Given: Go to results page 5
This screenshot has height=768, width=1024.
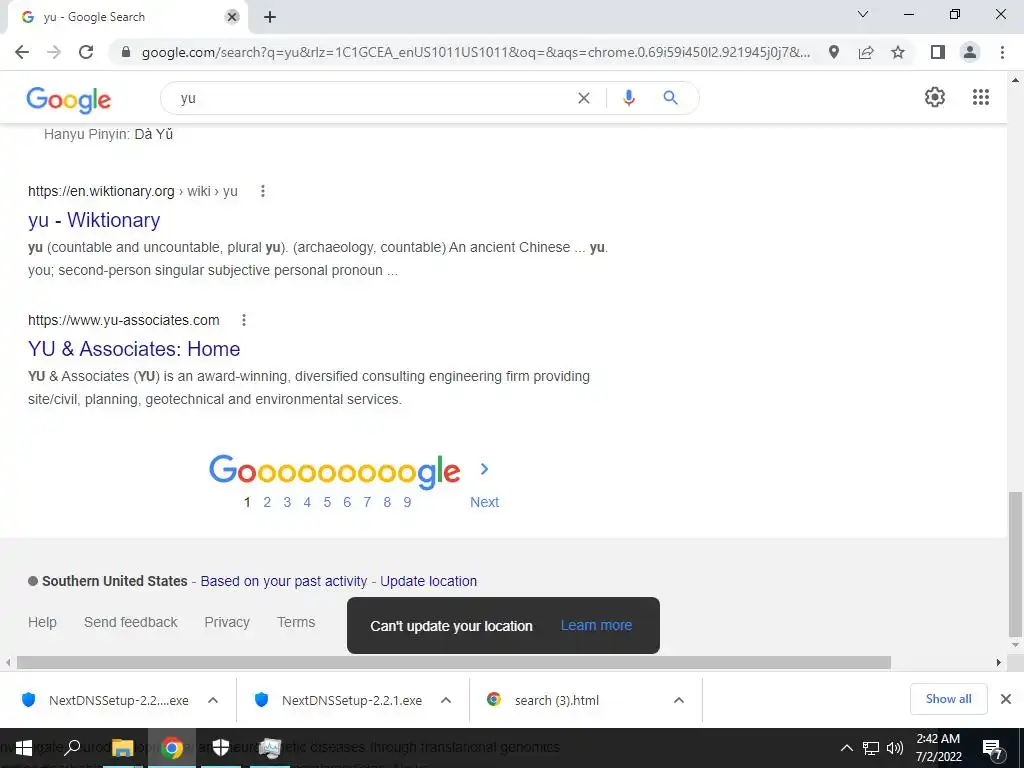Looking at the screenshot, I should [327, 502].
